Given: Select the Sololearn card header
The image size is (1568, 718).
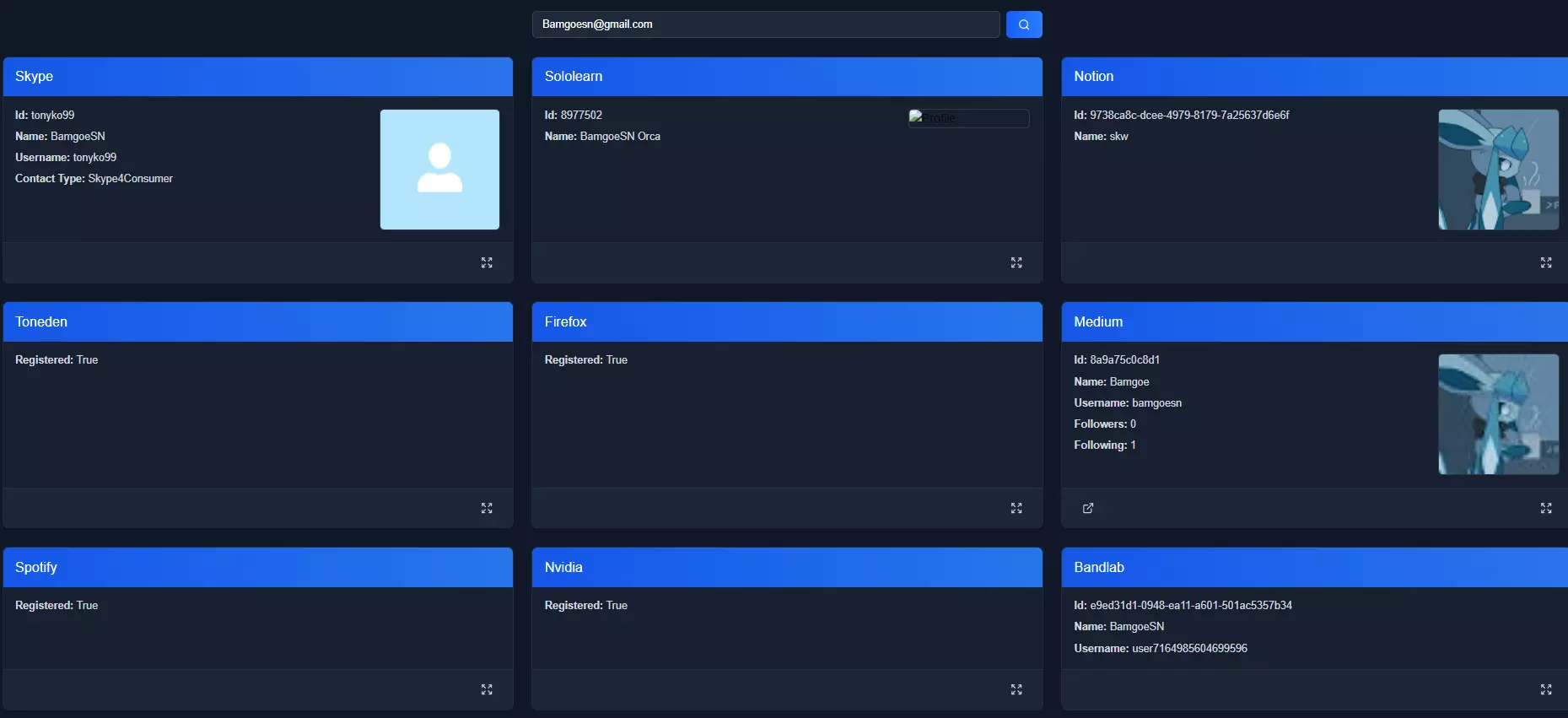Looking at the screenshot, I should (787, 77).
